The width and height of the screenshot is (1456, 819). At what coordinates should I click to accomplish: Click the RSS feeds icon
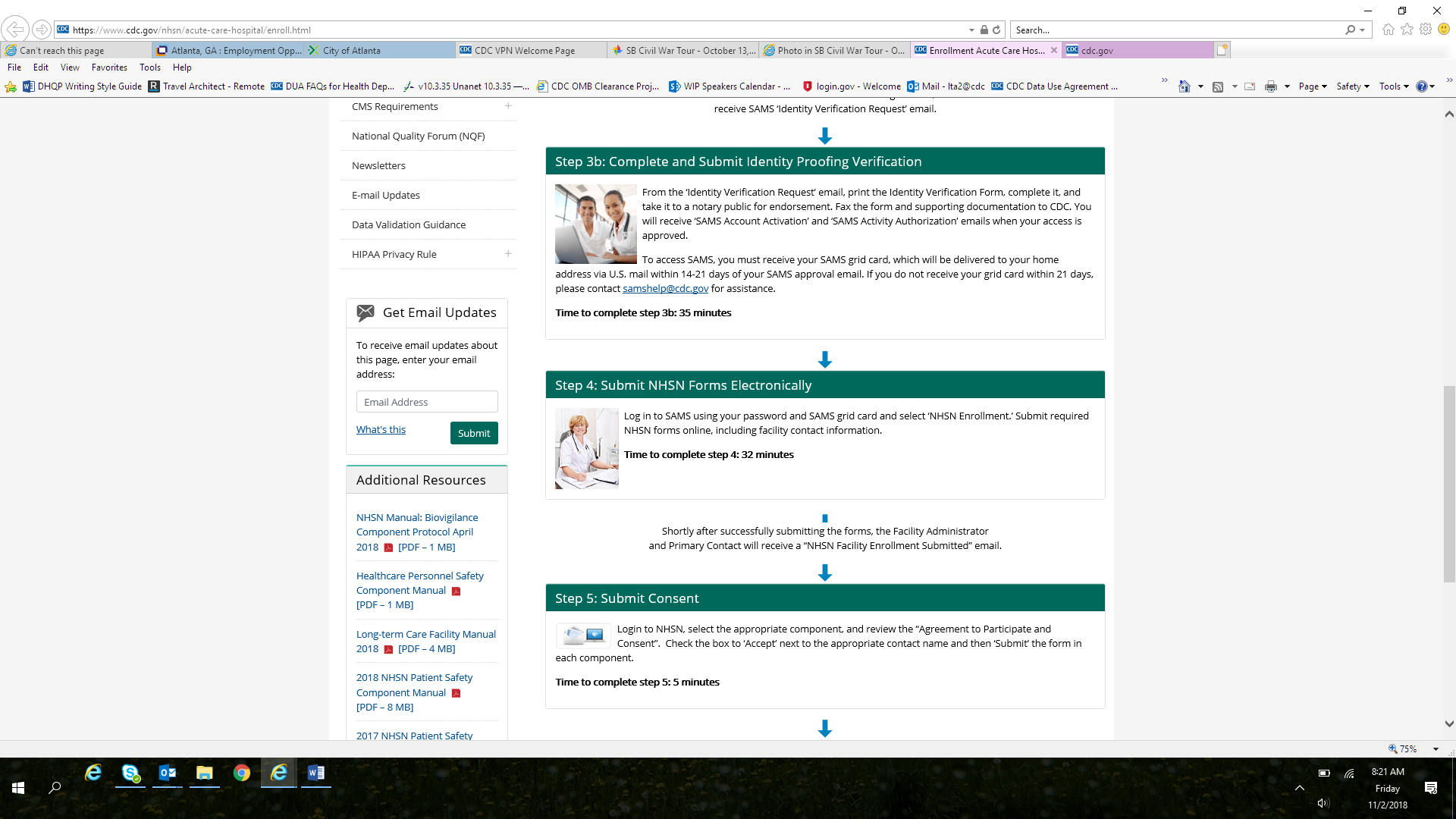[1218, 86]
